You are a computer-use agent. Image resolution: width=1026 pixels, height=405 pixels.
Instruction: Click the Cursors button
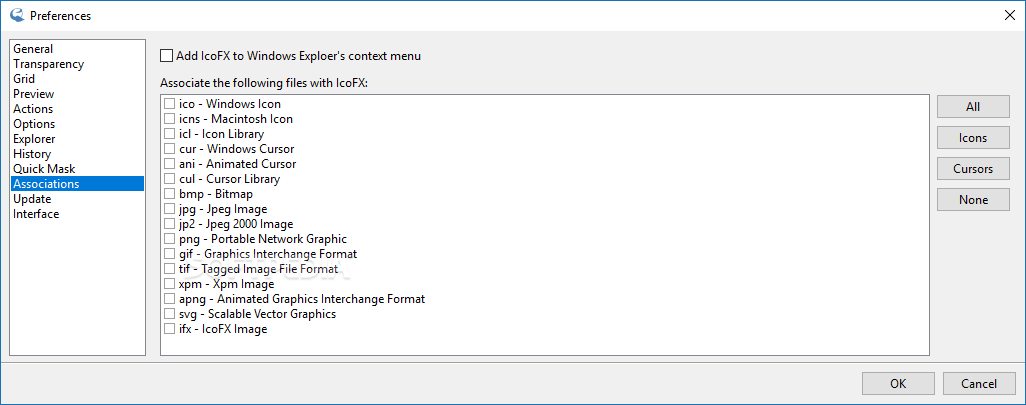[973, 169]
